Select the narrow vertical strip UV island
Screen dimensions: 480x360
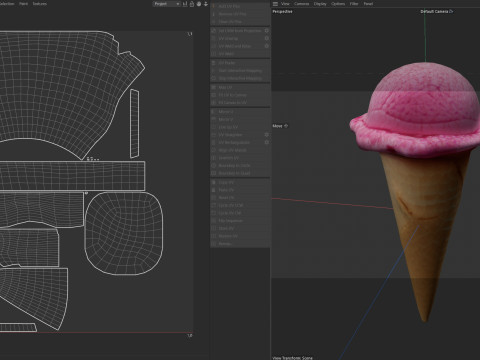(x=134, y=123)
